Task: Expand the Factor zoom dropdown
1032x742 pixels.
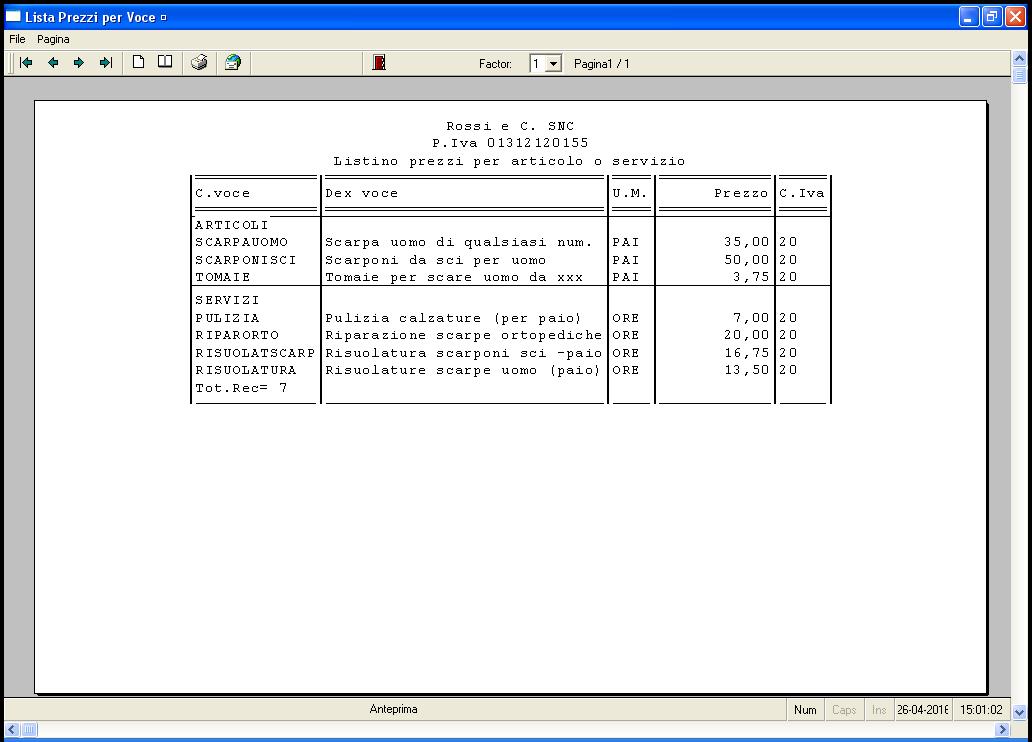Action: 554,64
